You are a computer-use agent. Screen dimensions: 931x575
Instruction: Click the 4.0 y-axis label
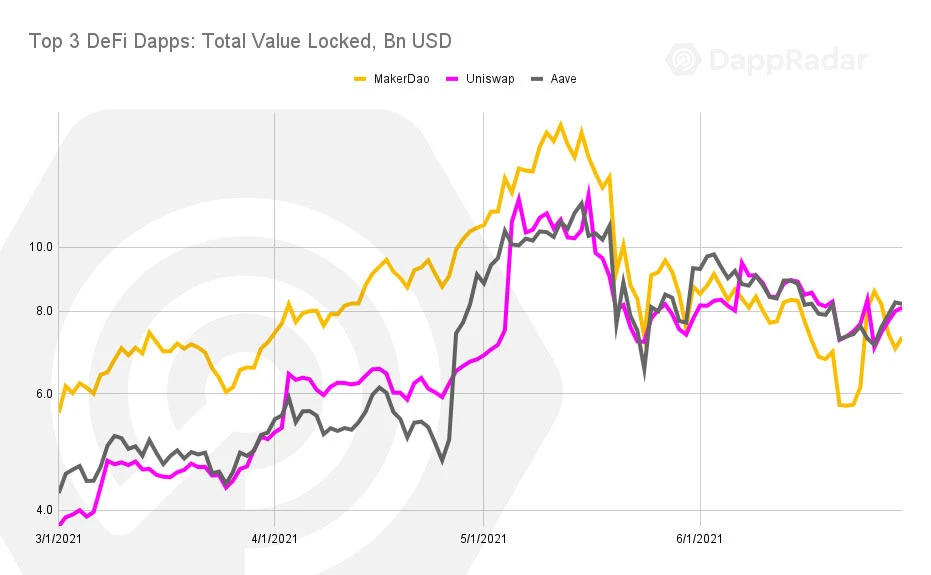coord(44,510)
